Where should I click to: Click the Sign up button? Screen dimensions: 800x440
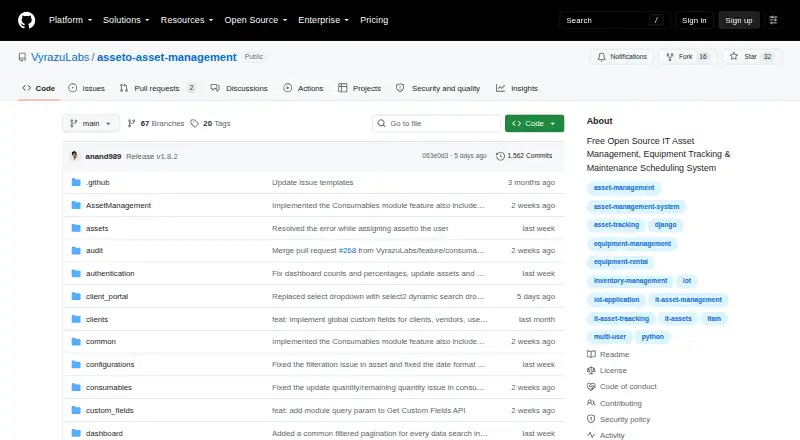[x=739, y=20]
